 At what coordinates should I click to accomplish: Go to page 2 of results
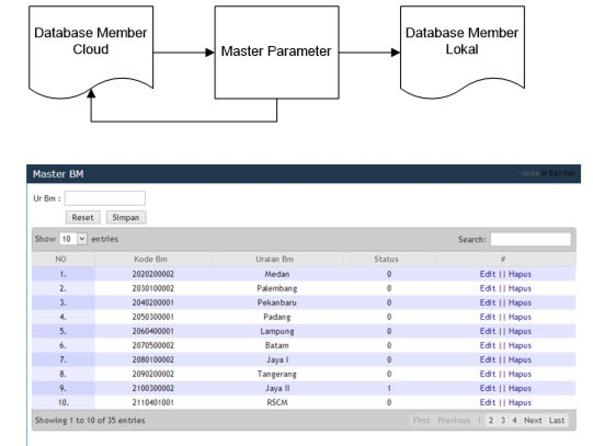coord(491,420)
